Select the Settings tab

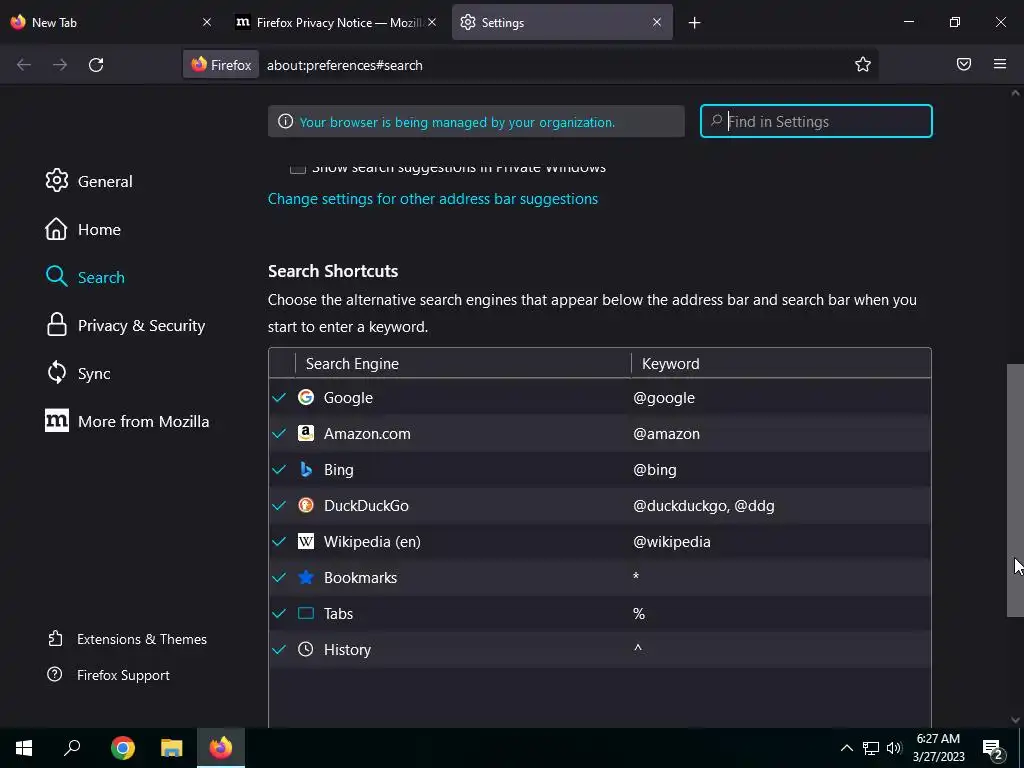[x=562, y=22]
